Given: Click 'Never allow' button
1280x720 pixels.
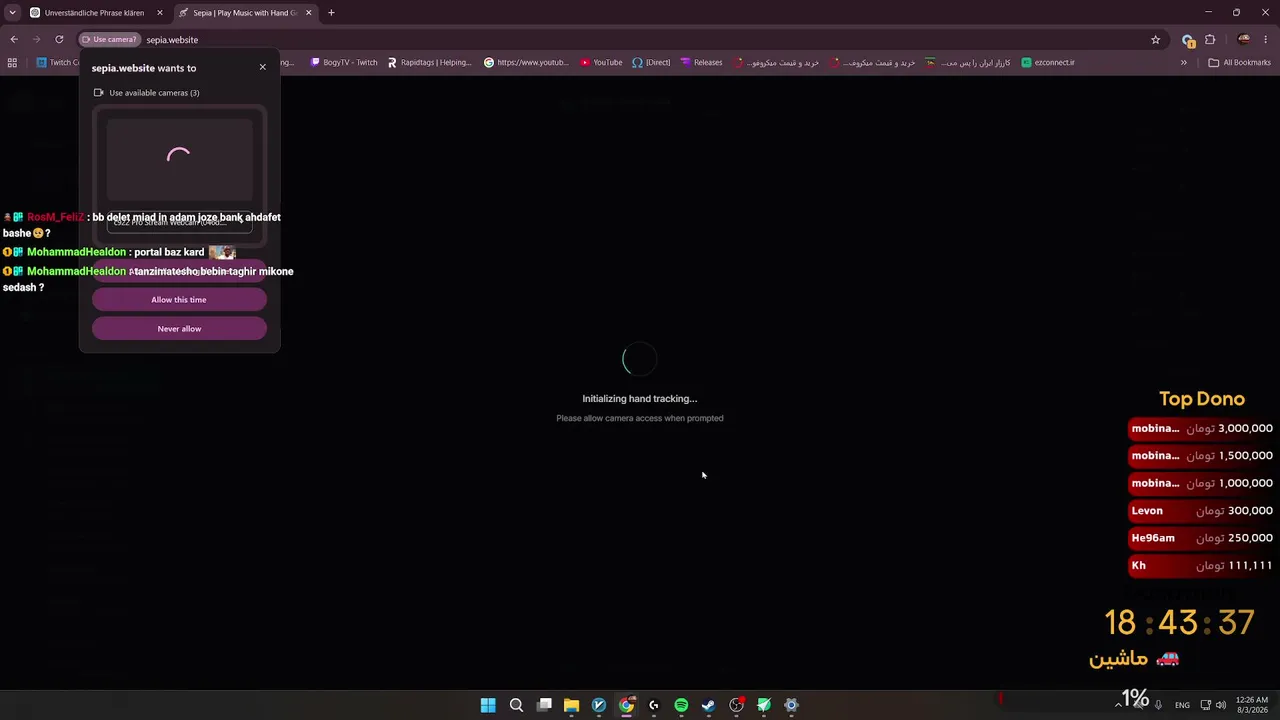Looking at the screenshot, I should point(179,329).
